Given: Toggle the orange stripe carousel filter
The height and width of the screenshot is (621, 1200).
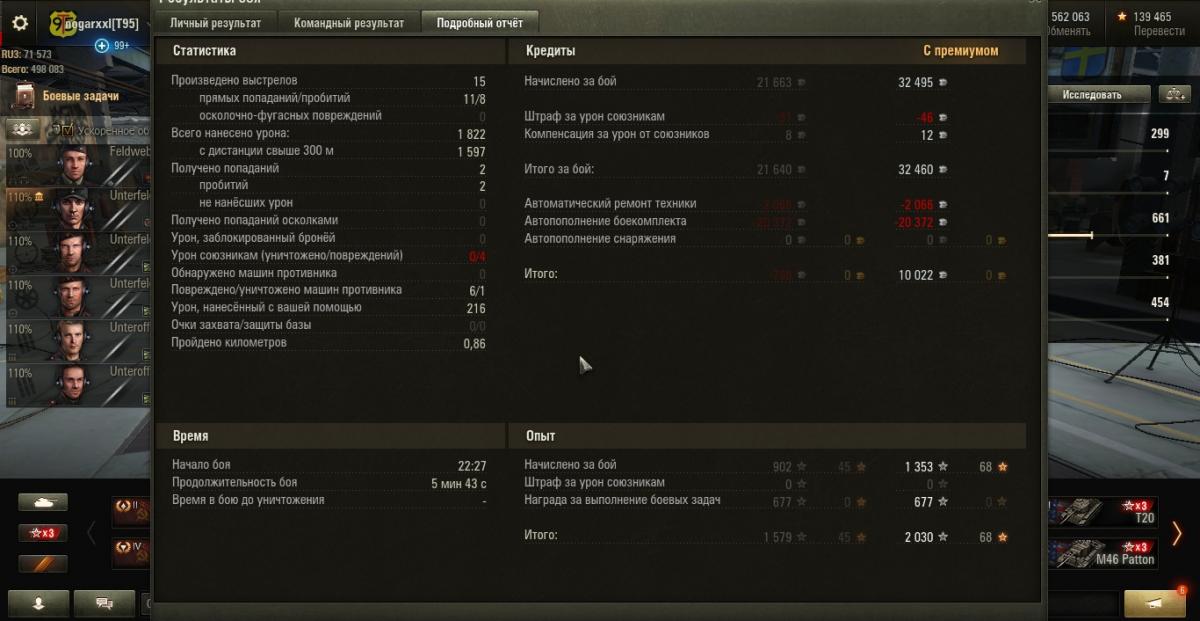Looking at the screenshot, I should 43,564.
